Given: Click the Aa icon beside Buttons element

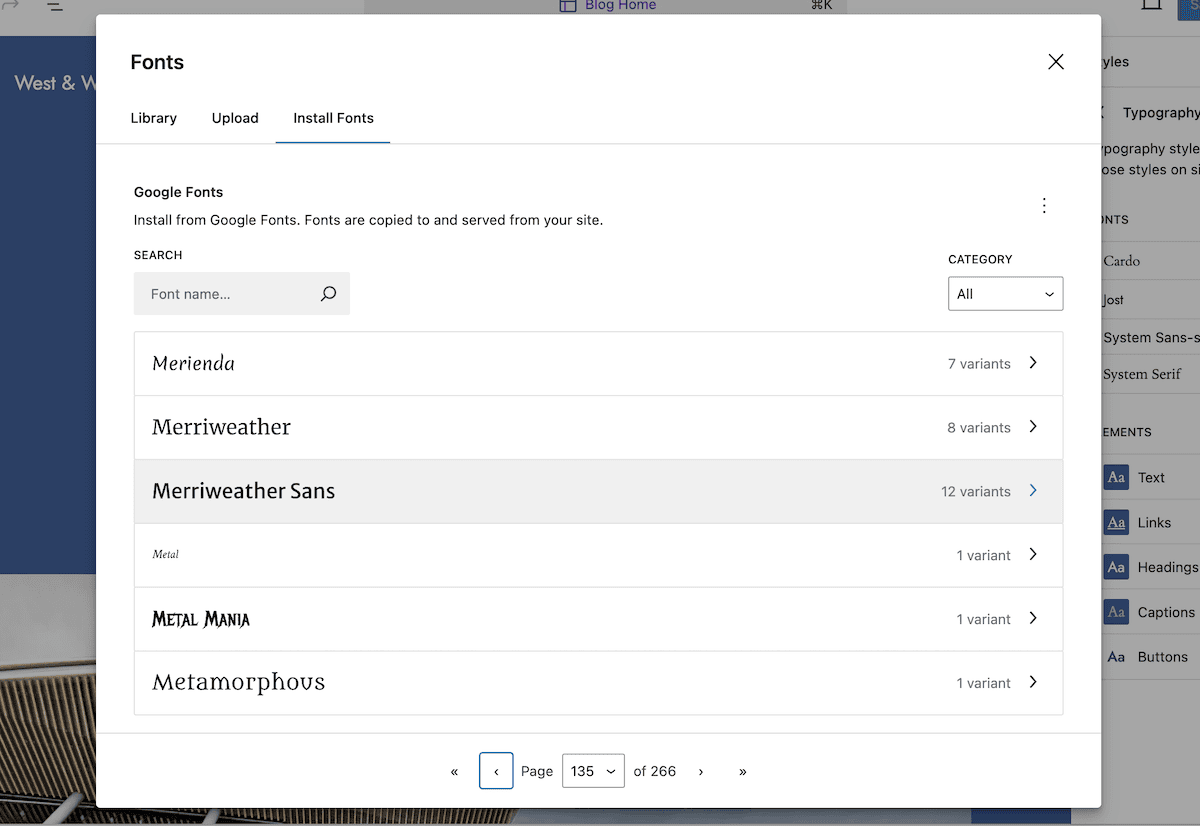Looking at the screenshot, I should pos(1115,656).
